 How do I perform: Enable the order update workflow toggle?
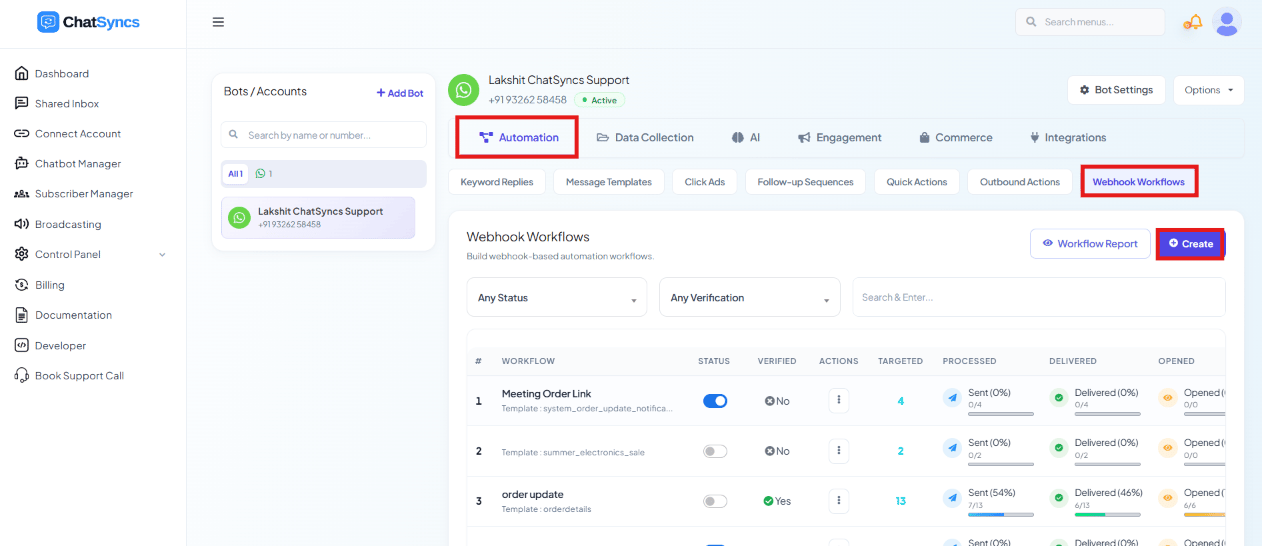pos(715,501)
